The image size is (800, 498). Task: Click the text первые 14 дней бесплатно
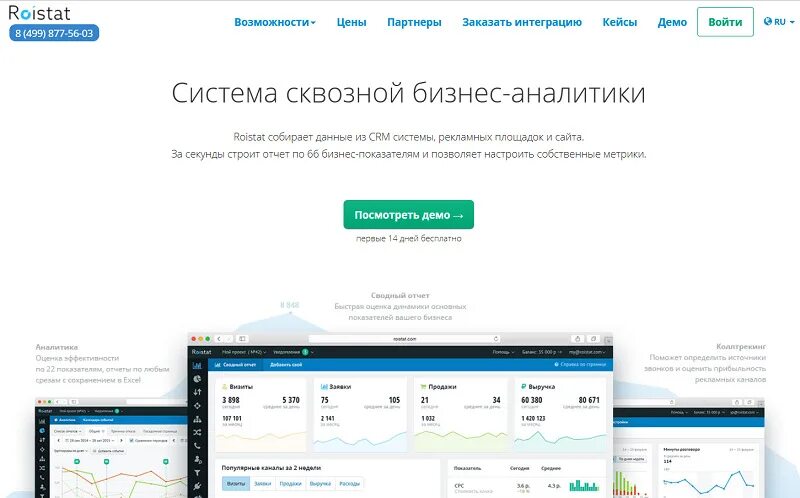point(408,238)
